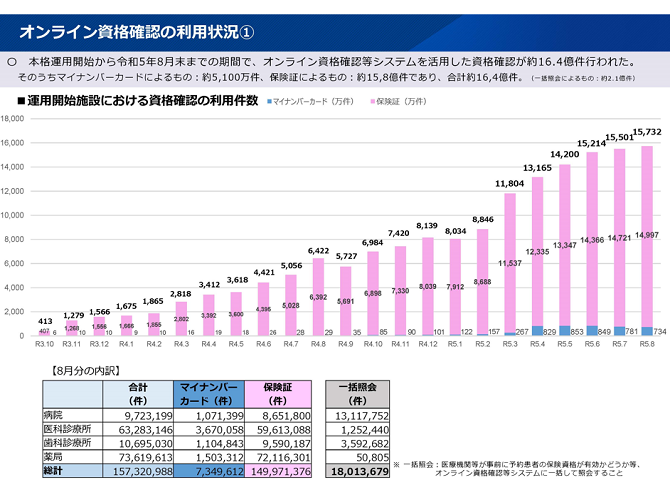The image size is (670, 500).
Task: Click the 歯科診療所 row label
Action: [68, 443]
